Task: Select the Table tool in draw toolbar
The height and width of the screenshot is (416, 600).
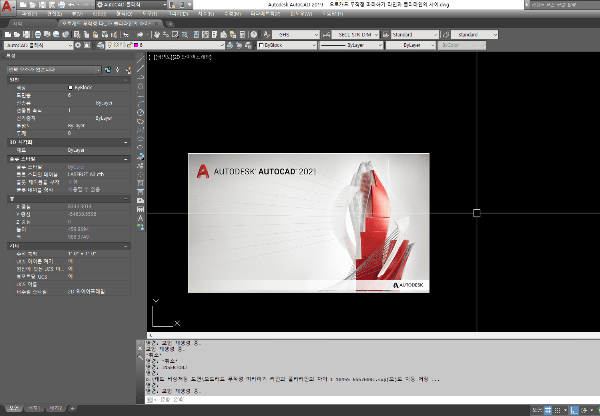Action: point(140,209)
